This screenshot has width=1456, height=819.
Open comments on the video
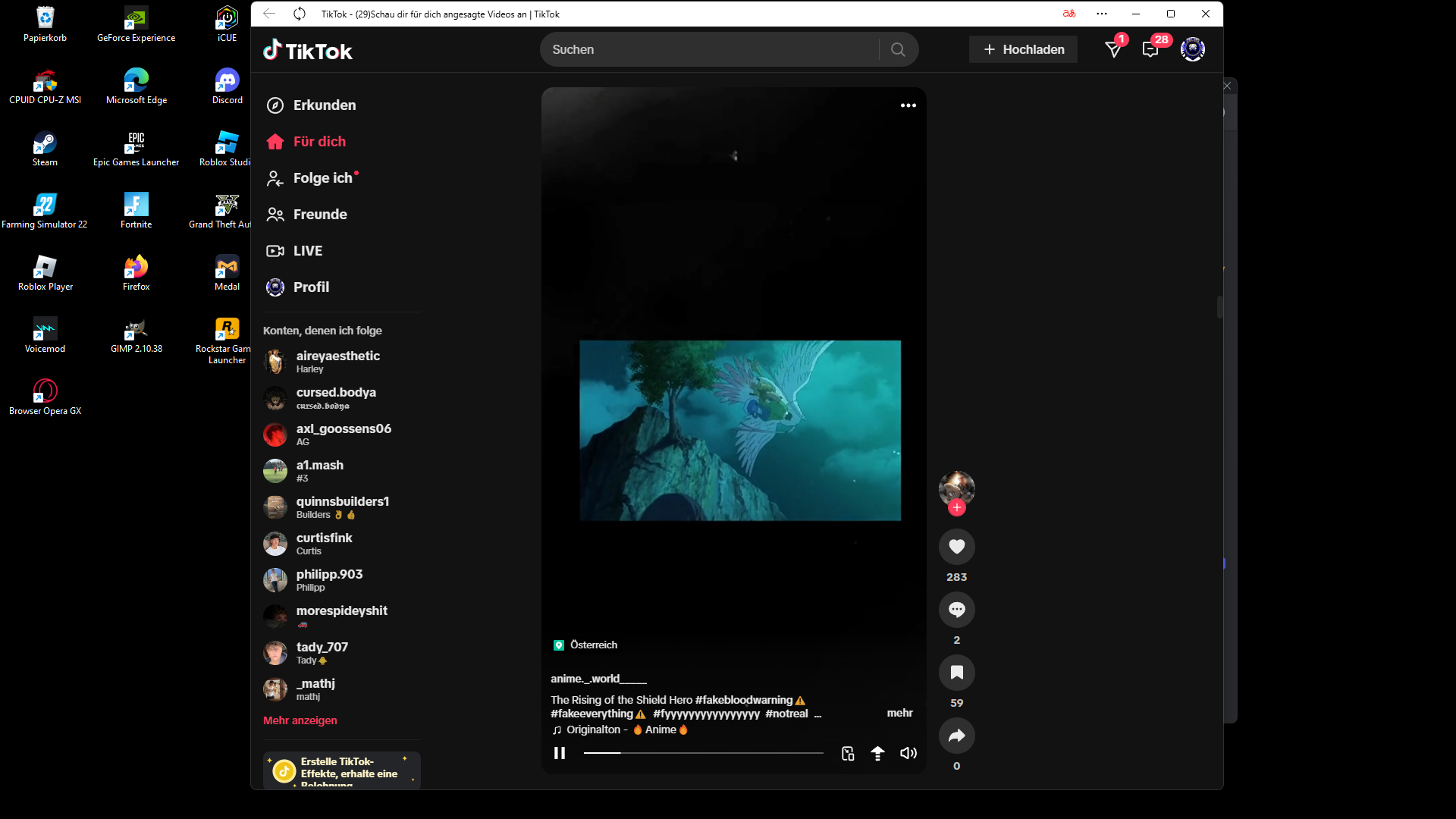click(957, 610)
